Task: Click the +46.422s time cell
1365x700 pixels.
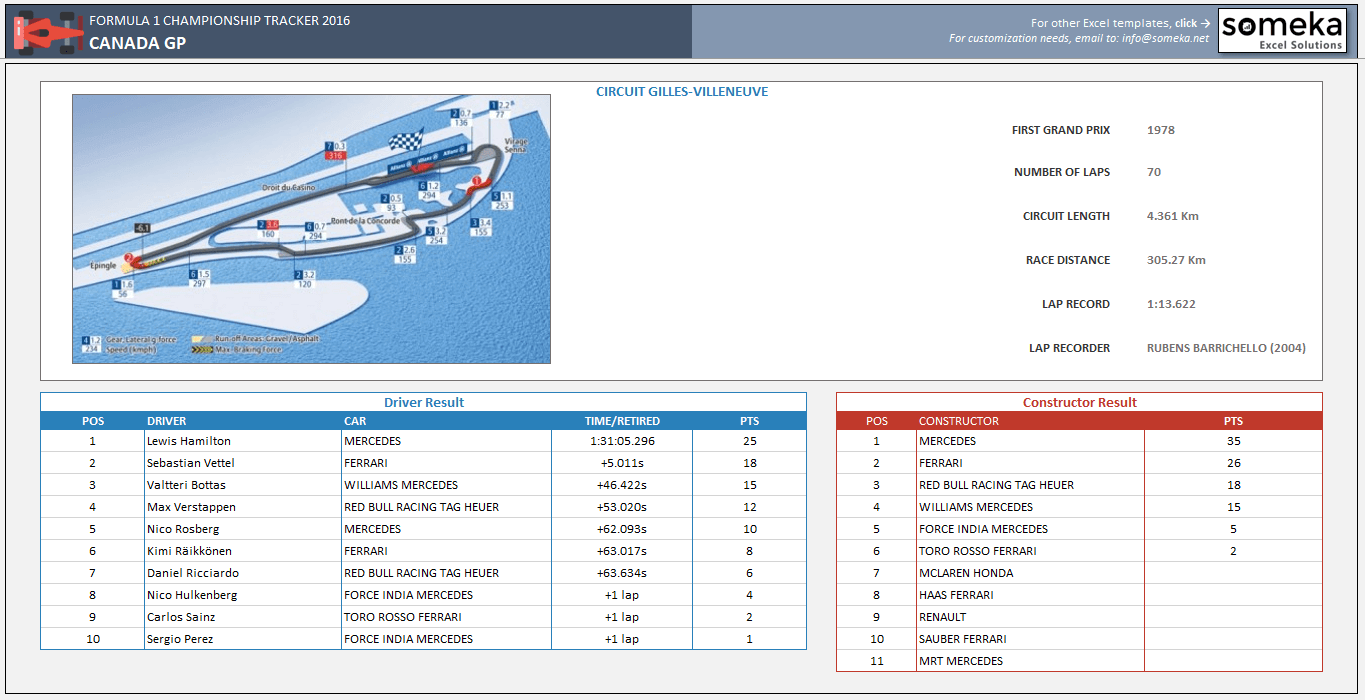Action: point(623,485)
